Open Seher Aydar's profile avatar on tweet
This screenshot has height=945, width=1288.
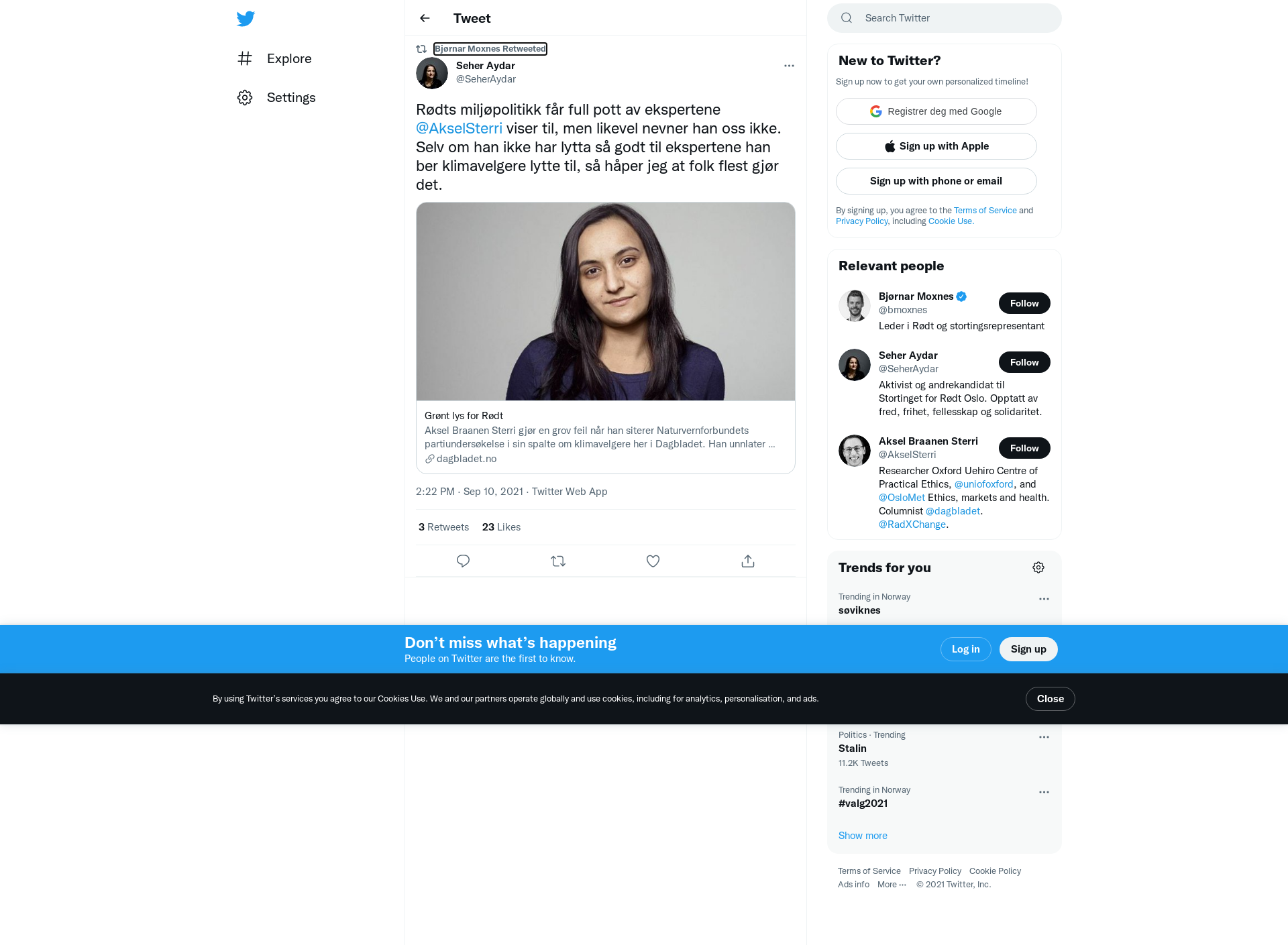click(x=432, y=73)
